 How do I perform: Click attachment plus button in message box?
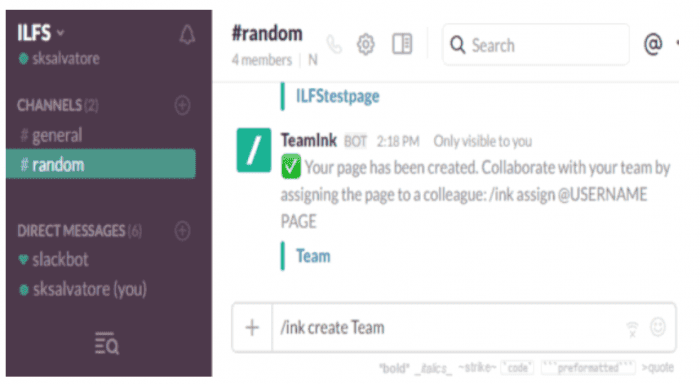(x=252, y=327)
